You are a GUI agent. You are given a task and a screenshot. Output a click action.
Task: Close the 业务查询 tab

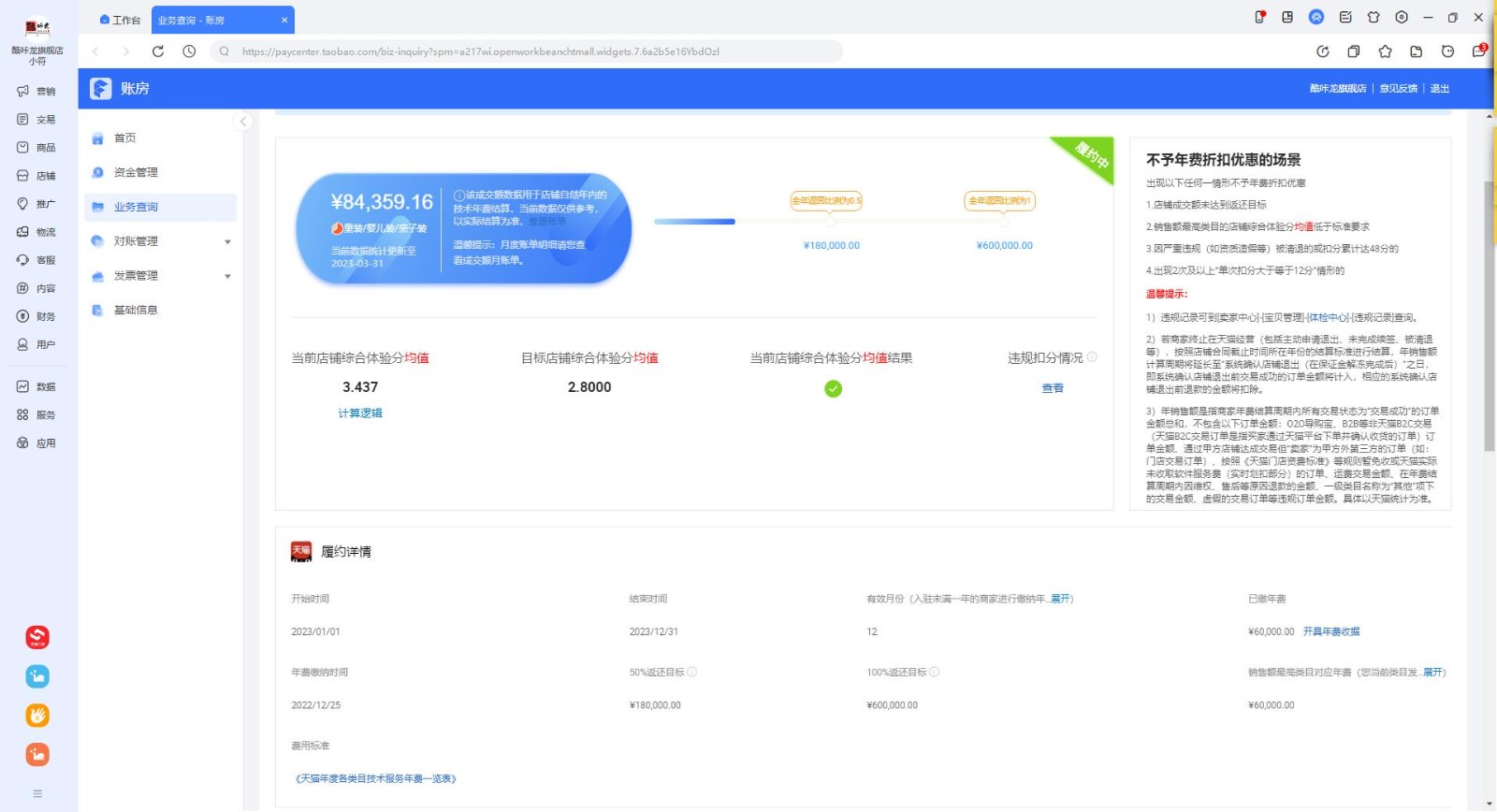click(284, 20)
